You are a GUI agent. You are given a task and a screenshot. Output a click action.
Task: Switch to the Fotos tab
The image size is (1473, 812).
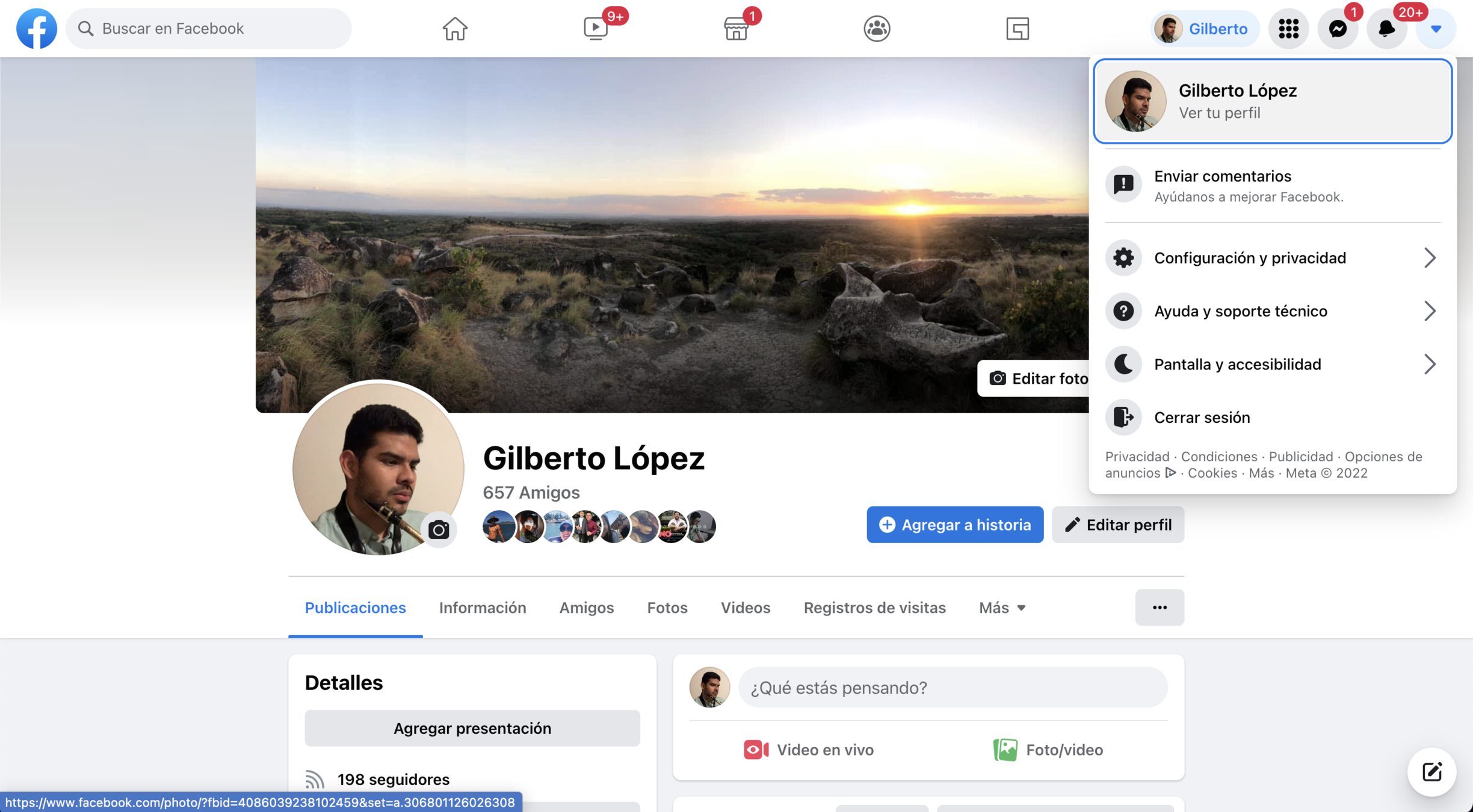[x=667, y=607]
